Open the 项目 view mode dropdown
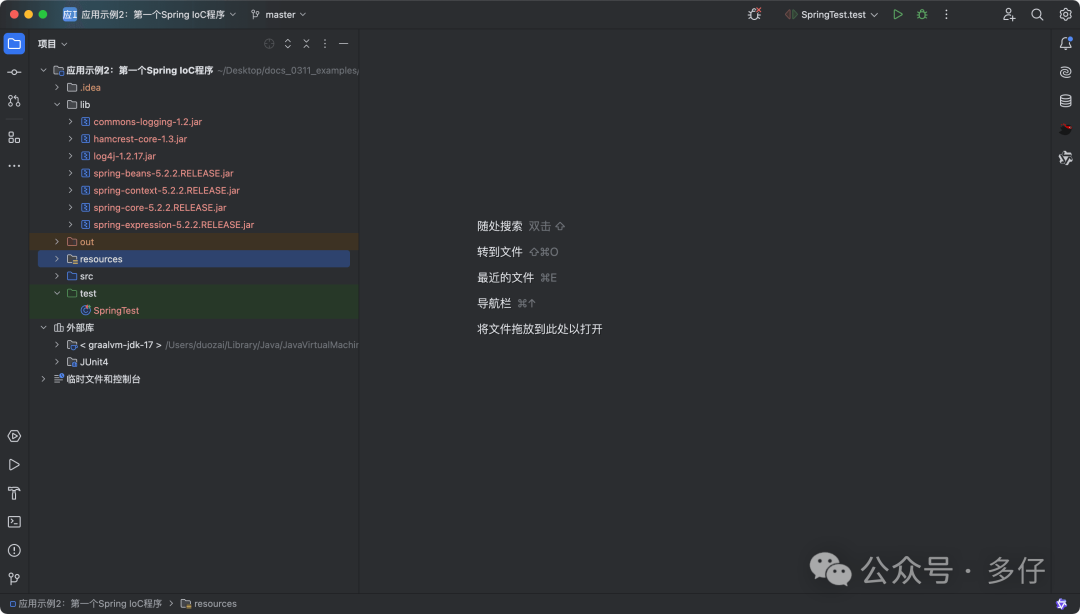The height and width of the screenshot is (614, 1080). point(52,43)
